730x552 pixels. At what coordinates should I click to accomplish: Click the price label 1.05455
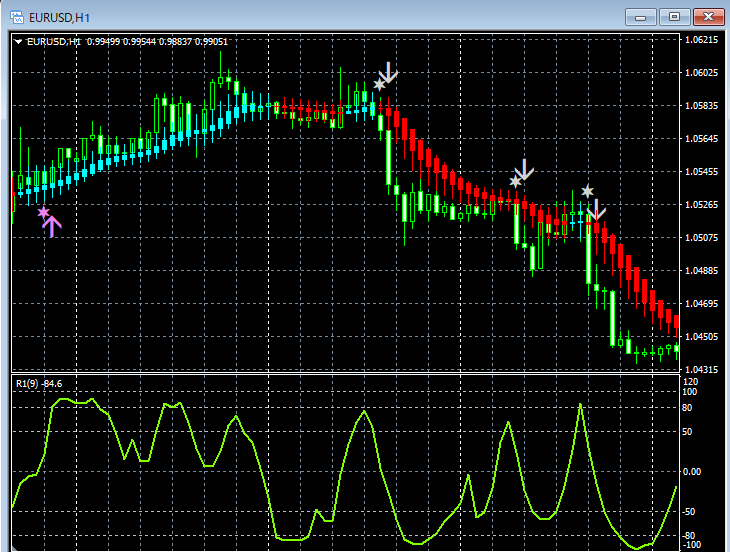click(701, 172)
